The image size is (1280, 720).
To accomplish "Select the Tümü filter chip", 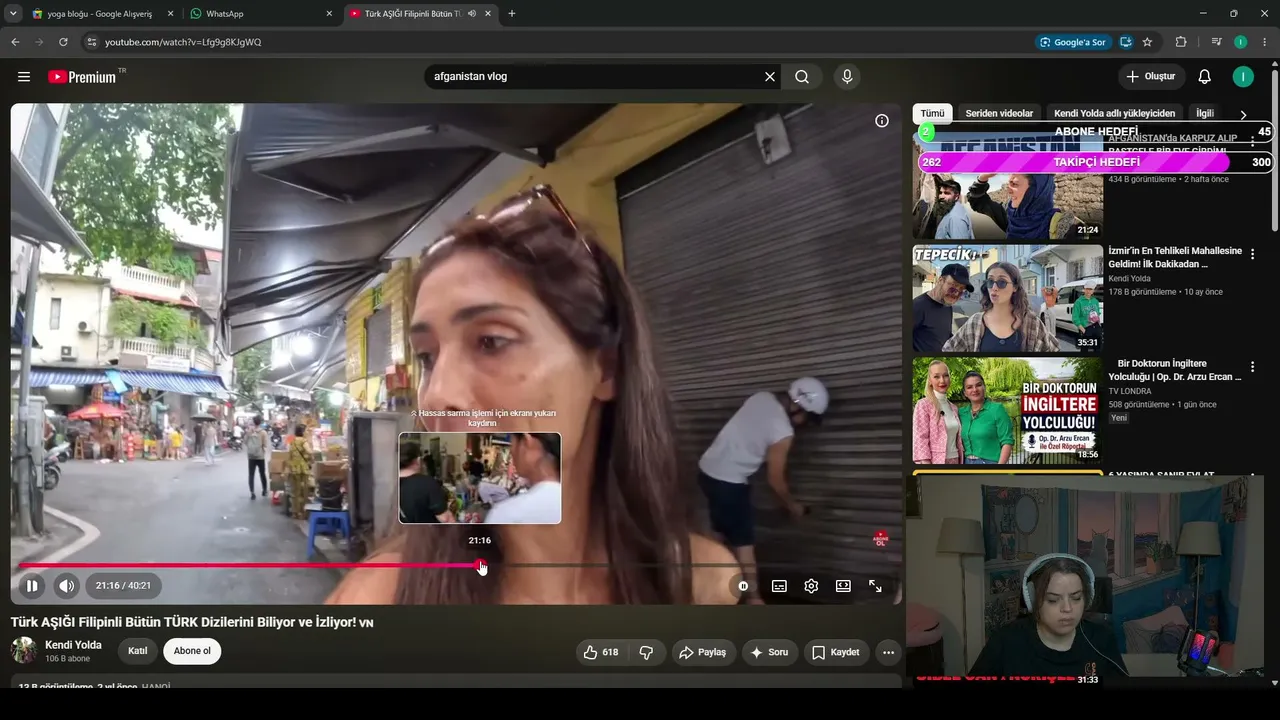I will (932, 114).
